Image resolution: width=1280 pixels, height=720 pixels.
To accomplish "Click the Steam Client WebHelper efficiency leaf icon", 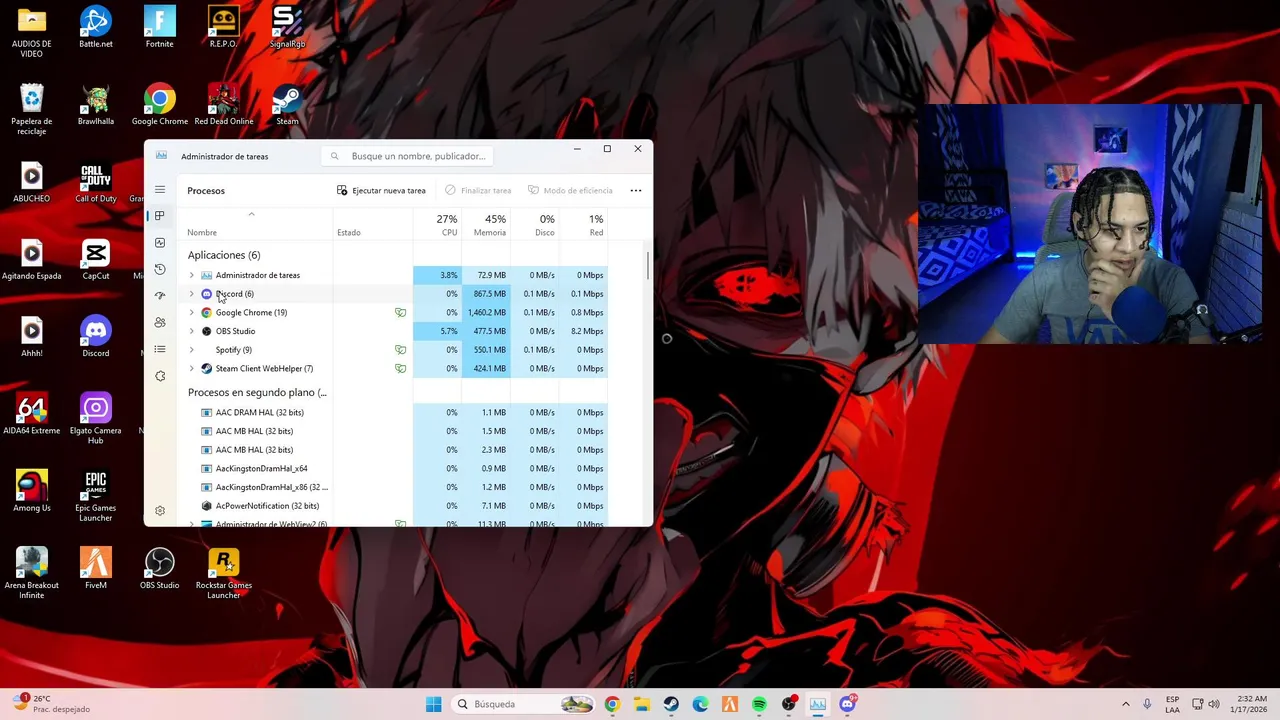I will click(400, 368).
